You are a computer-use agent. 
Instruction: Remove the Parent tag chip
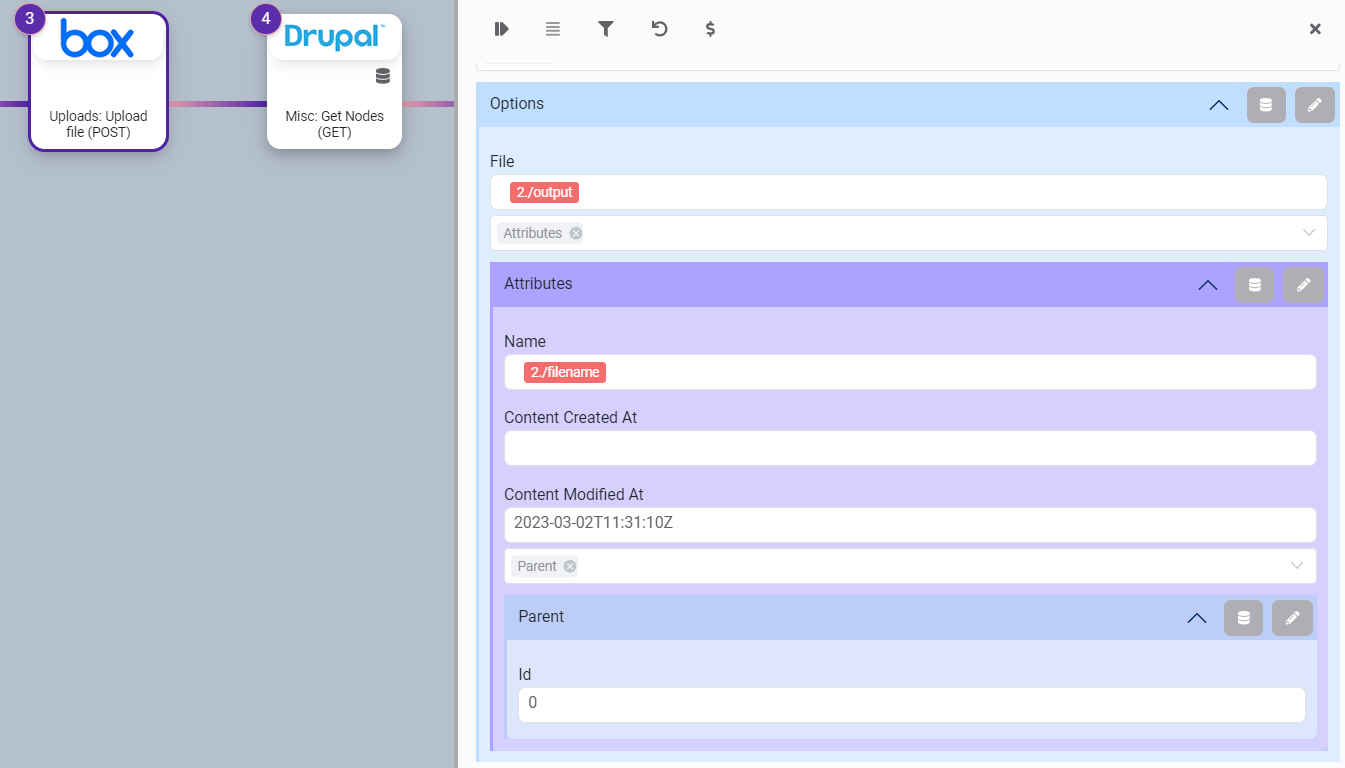point(570,566)
